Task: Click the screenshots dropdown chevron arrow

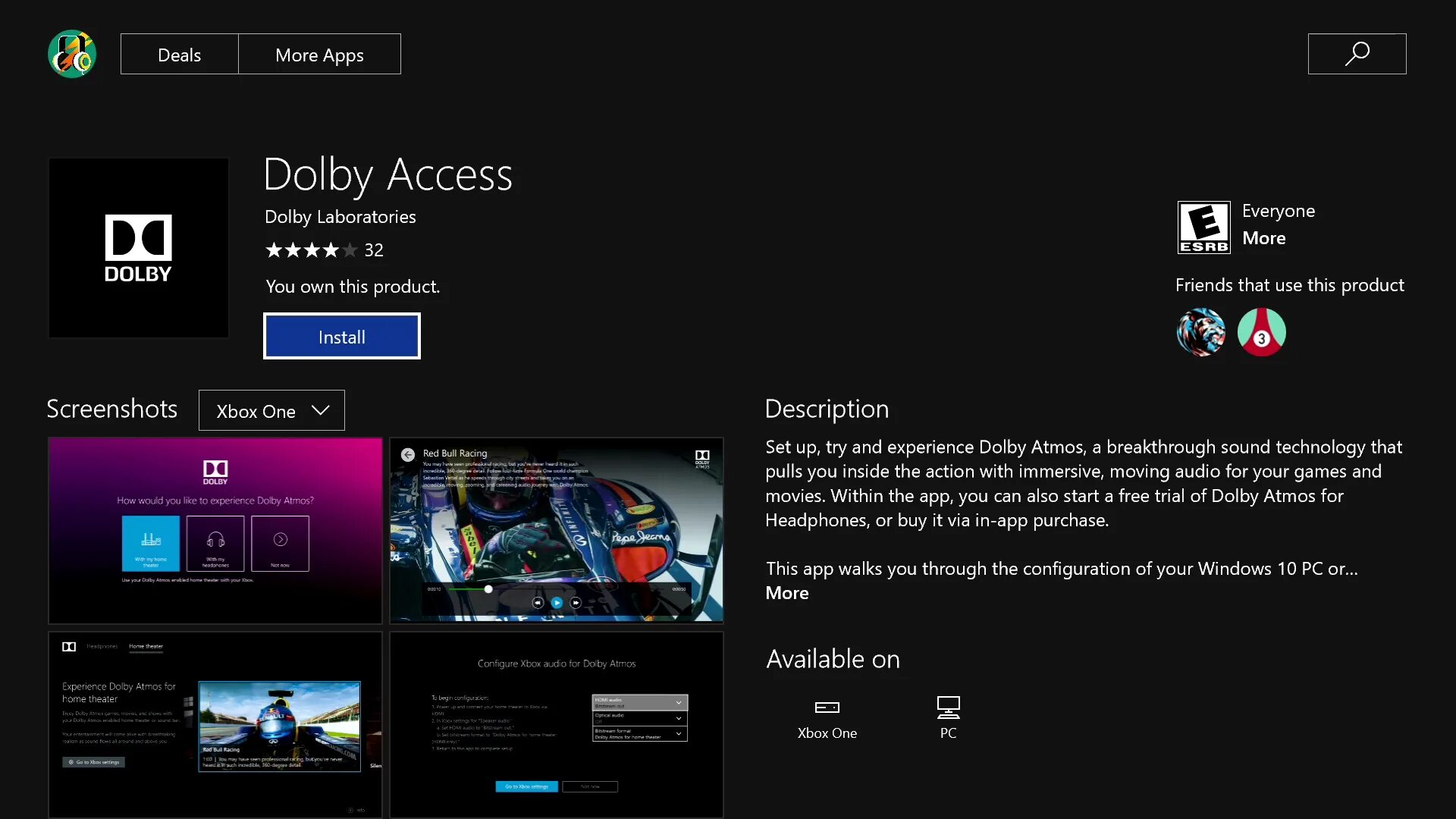Action: pyautogui.click(x=321, y=410)
